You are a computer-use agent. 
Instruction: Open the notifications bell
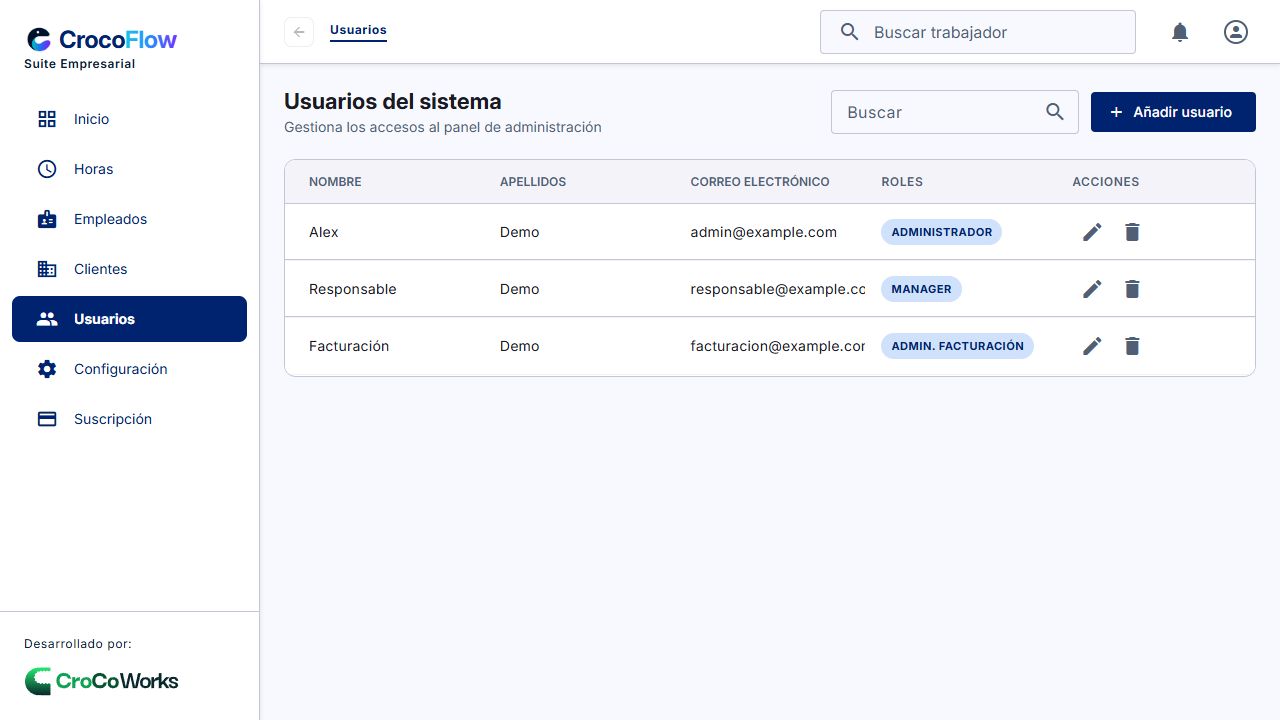click(x=1180, y=32)
